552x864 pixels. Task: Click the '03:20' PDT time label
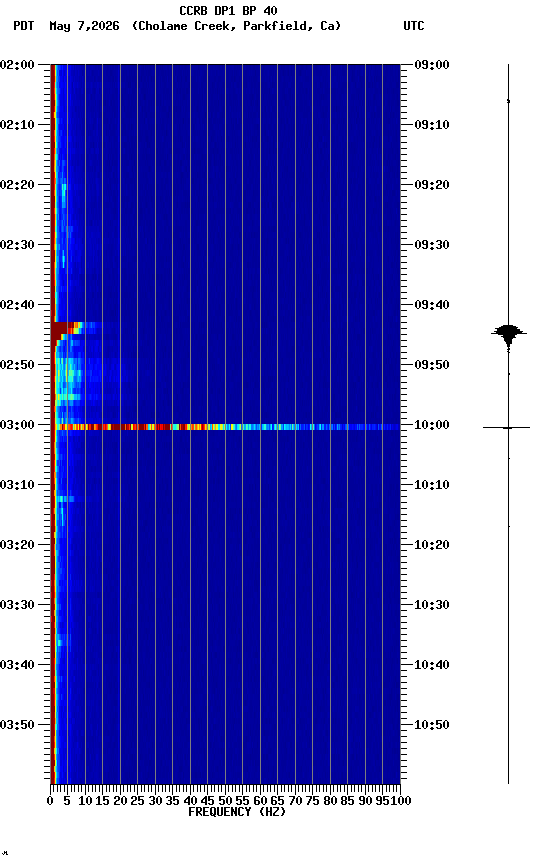[17, 545]
